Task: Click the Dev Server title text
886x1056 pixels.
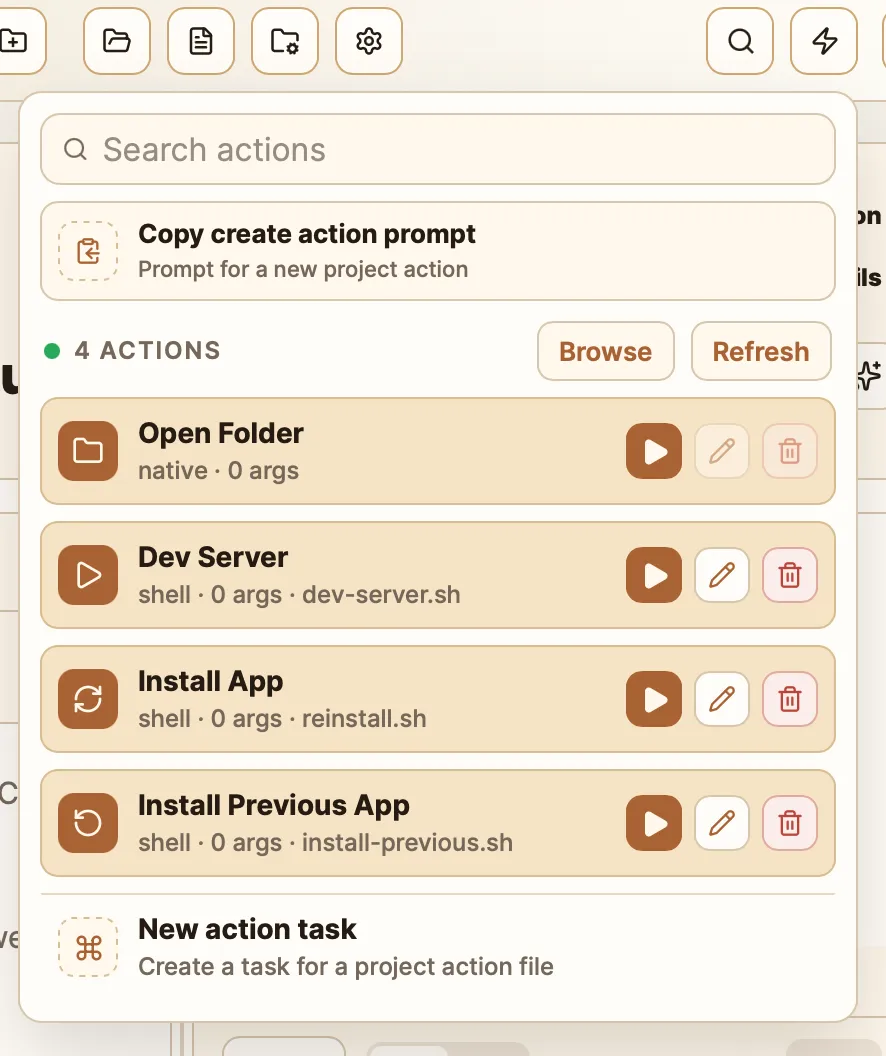Action: (213, 558)
